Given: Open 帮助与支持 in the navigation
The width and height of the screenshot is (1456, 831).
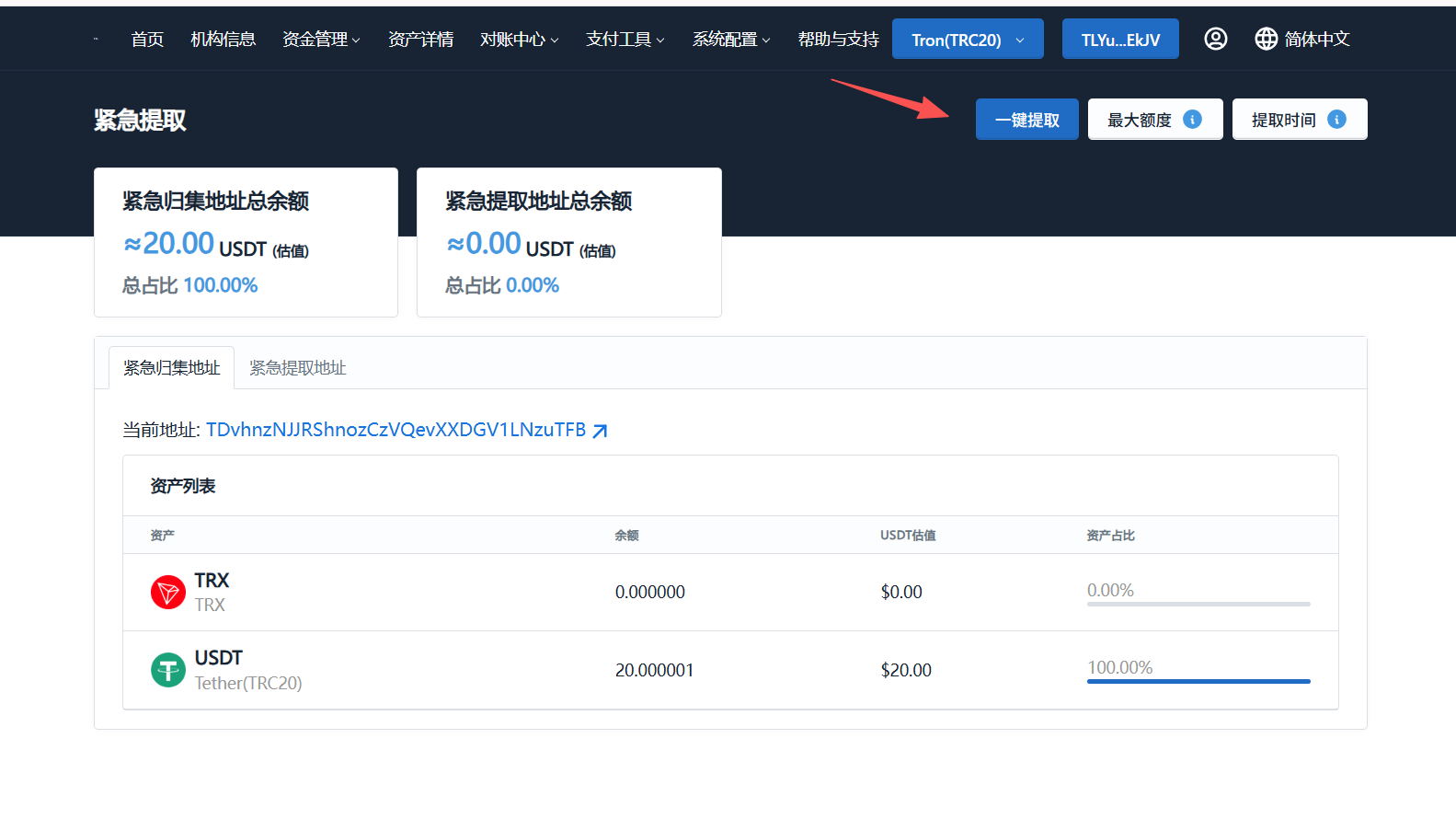Looking at the screenshot, I should pos(838,40).
